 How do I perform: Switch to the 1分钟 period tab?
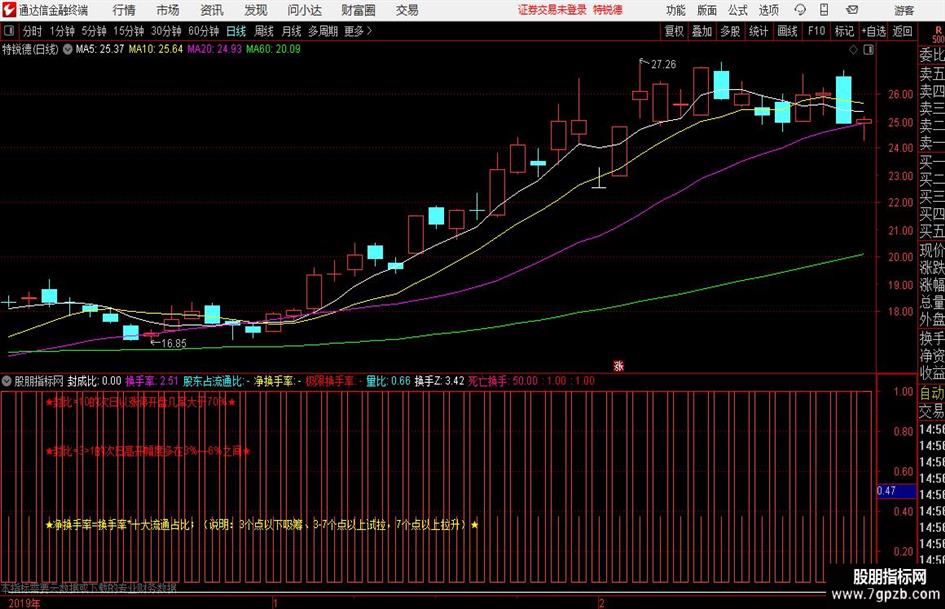pos(62,31)
